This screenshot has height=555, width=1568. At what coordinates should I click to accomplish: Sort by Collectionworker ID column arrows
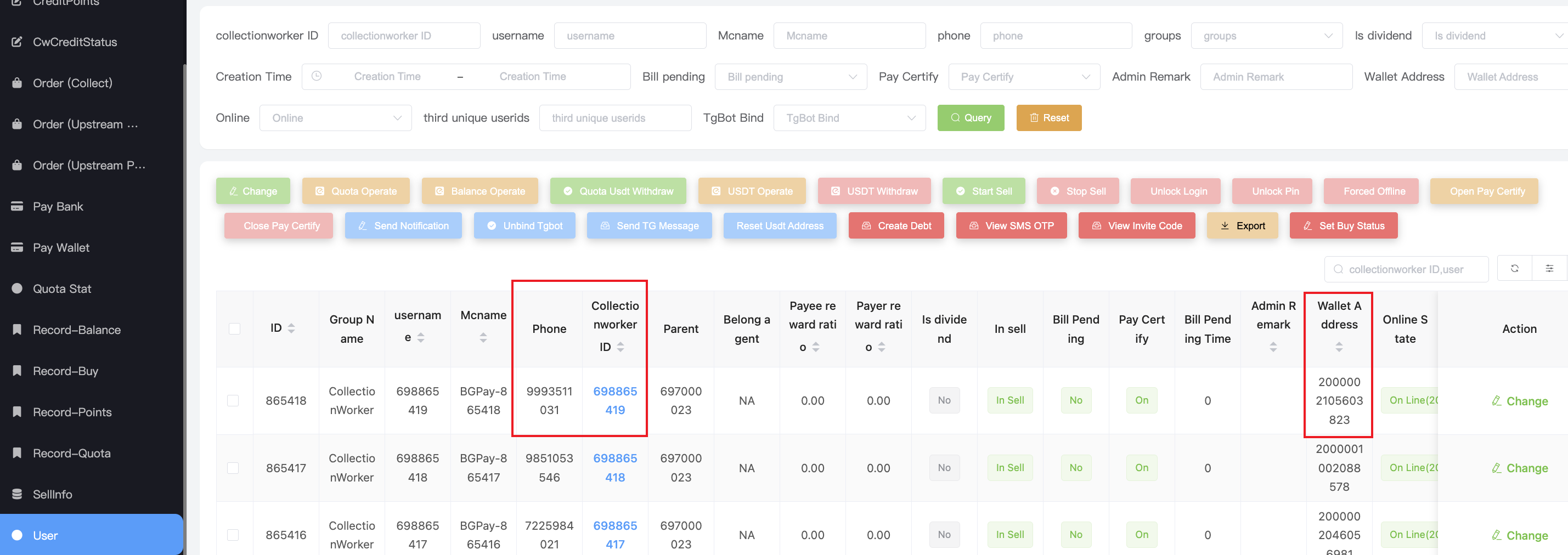pyautogui.click(x=621, y=347)
